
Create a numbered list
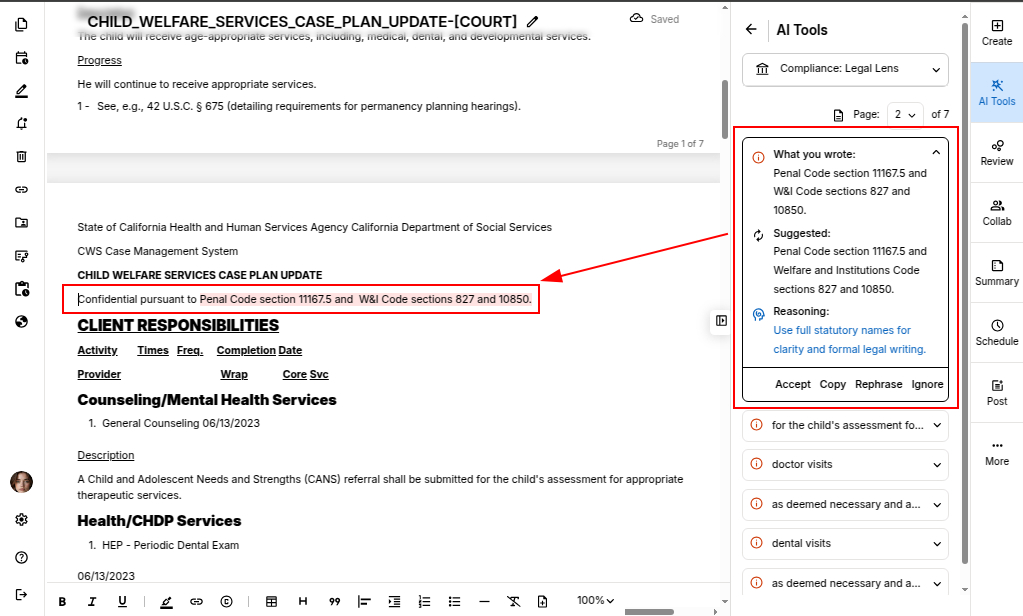pos(424,601)
